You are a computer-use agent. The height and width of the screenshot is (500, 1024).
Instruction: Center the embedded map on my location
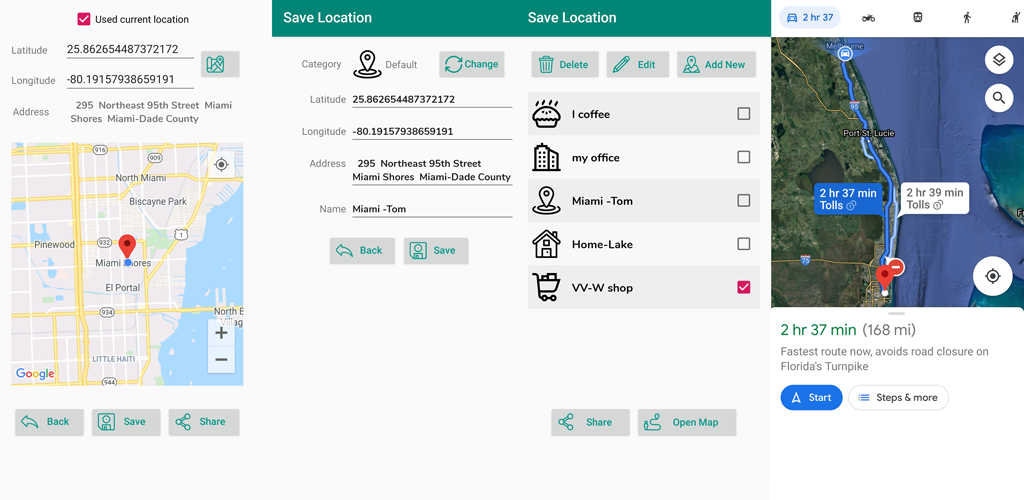(x=221, y=164)
